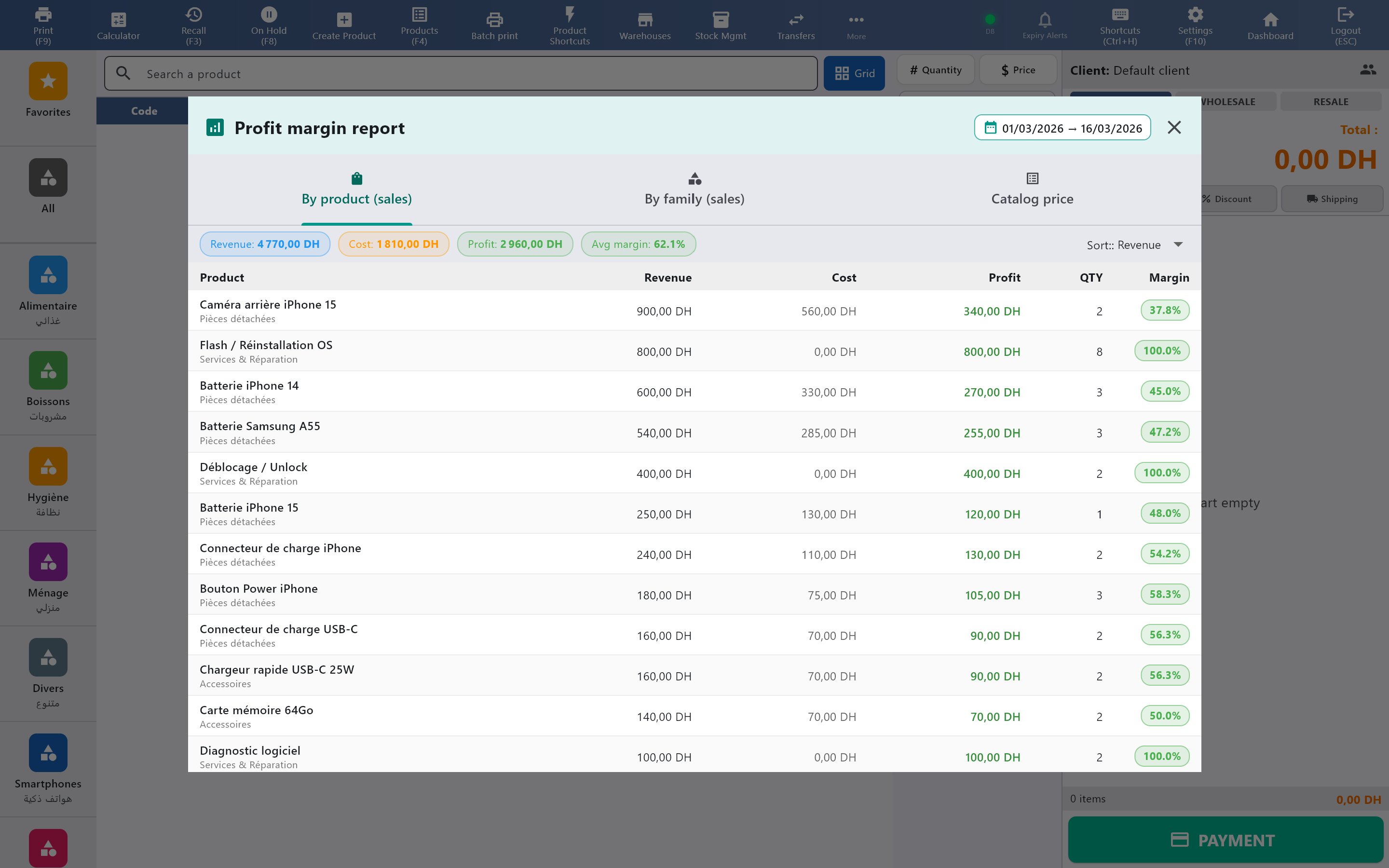Switch to By family (sales) tab

tap(694, 190)
